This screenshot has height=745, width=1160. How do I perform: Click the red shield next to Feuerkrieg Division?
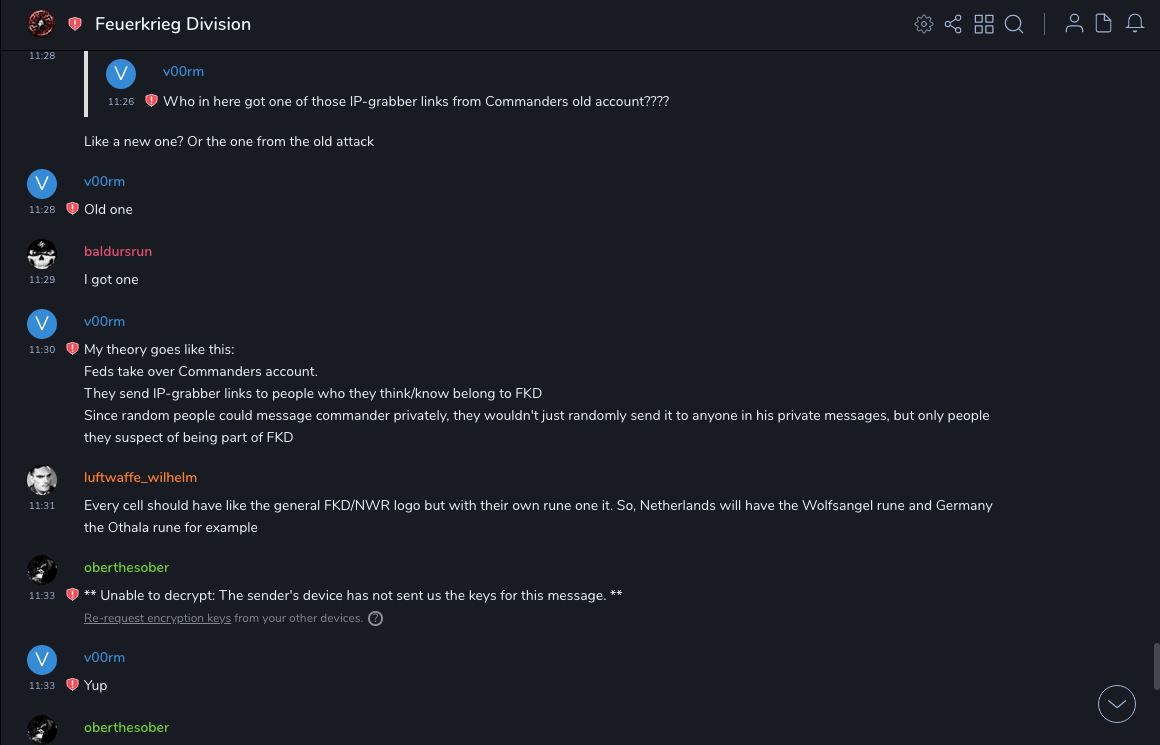point(75,24)
